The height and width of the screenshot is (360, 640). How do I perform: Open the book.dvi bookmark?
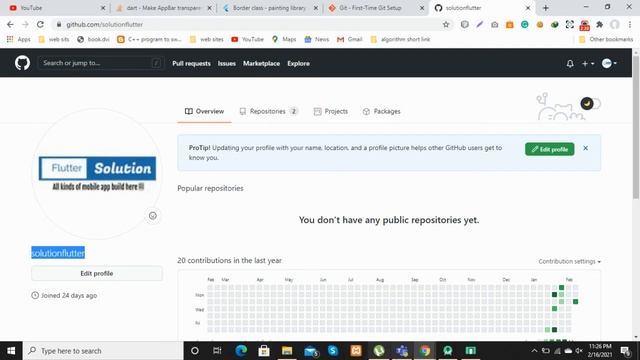[93, 39]
